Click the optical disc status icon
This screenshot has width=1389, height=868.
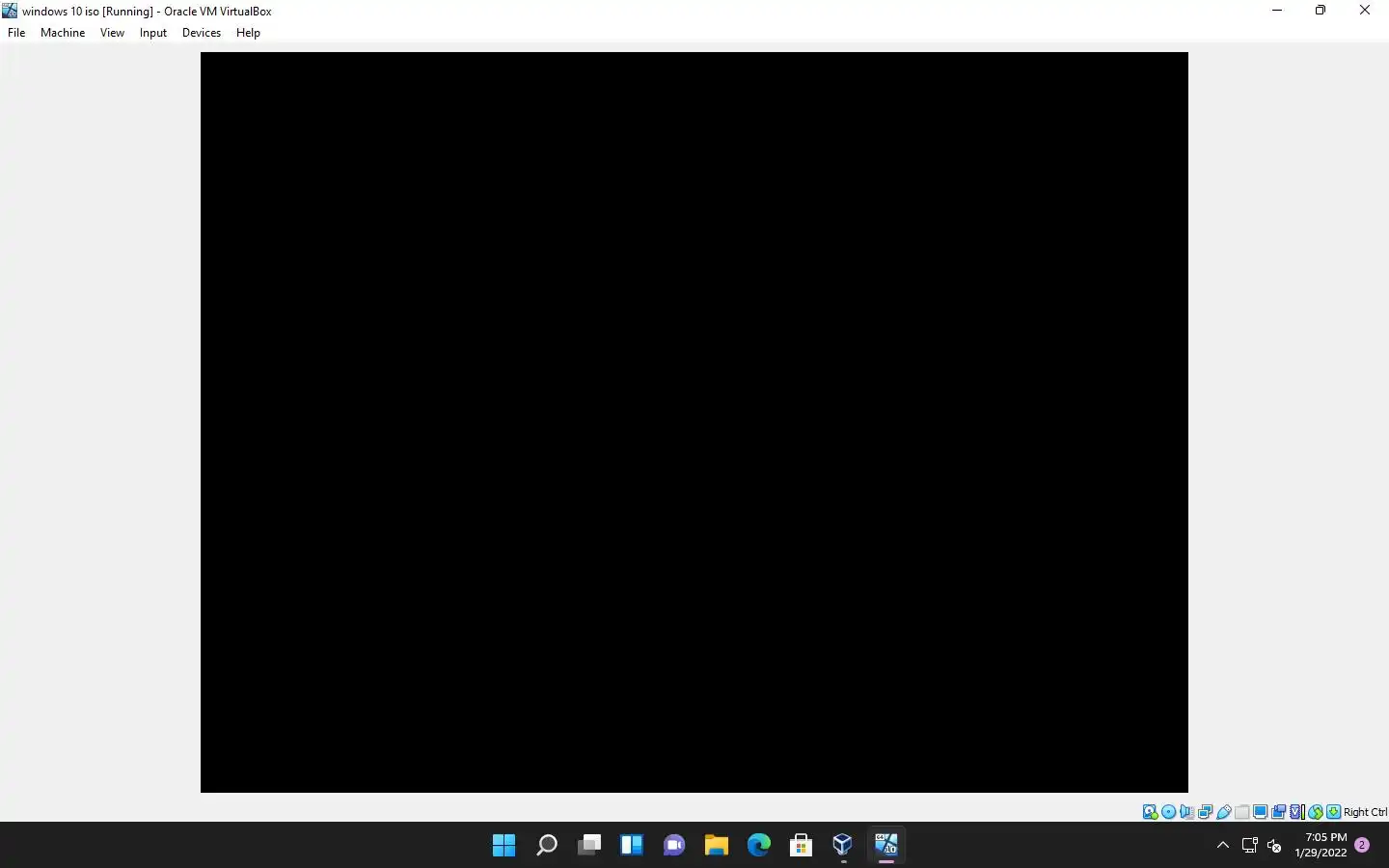(1168, 812)
